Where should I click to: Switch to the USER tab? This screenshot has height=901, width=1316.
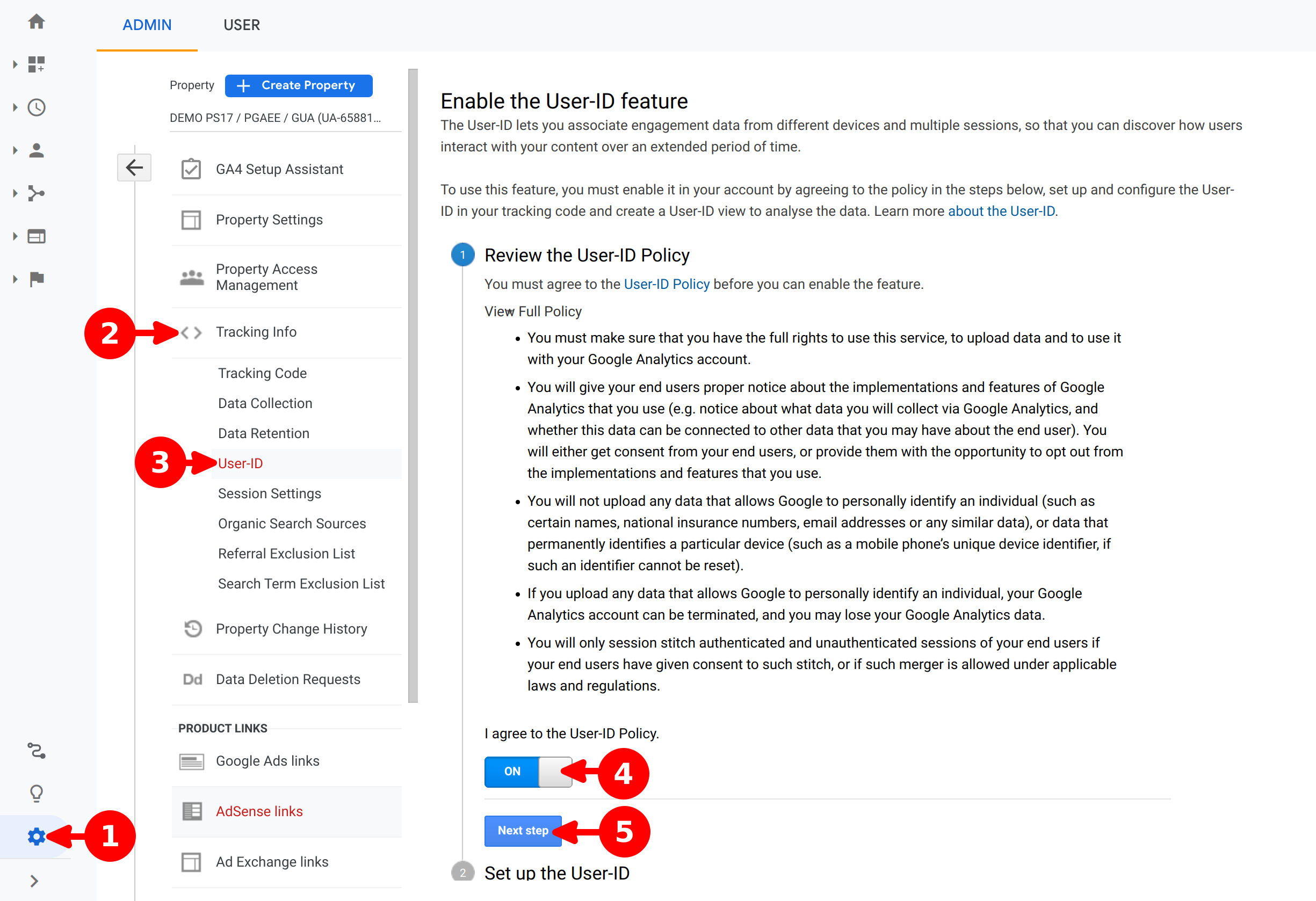point(241,25)
